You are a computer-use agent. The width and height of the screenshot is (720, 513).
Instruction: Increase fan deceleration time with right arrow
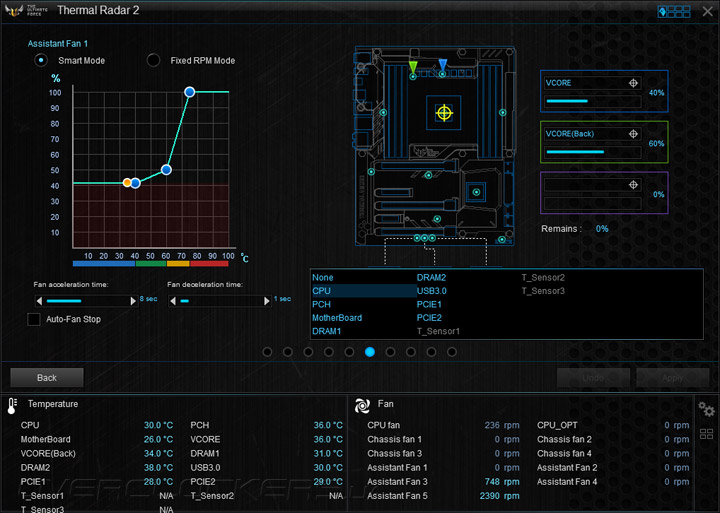[266, 301]
